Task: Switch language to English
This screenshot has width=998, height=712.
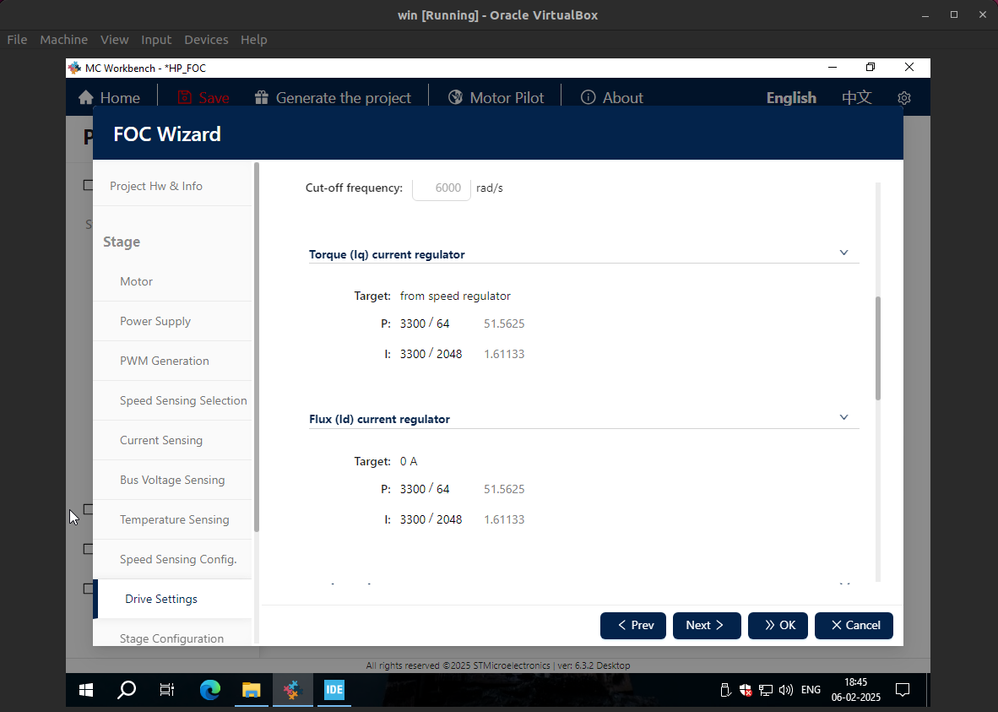Action: pos(791,97)
